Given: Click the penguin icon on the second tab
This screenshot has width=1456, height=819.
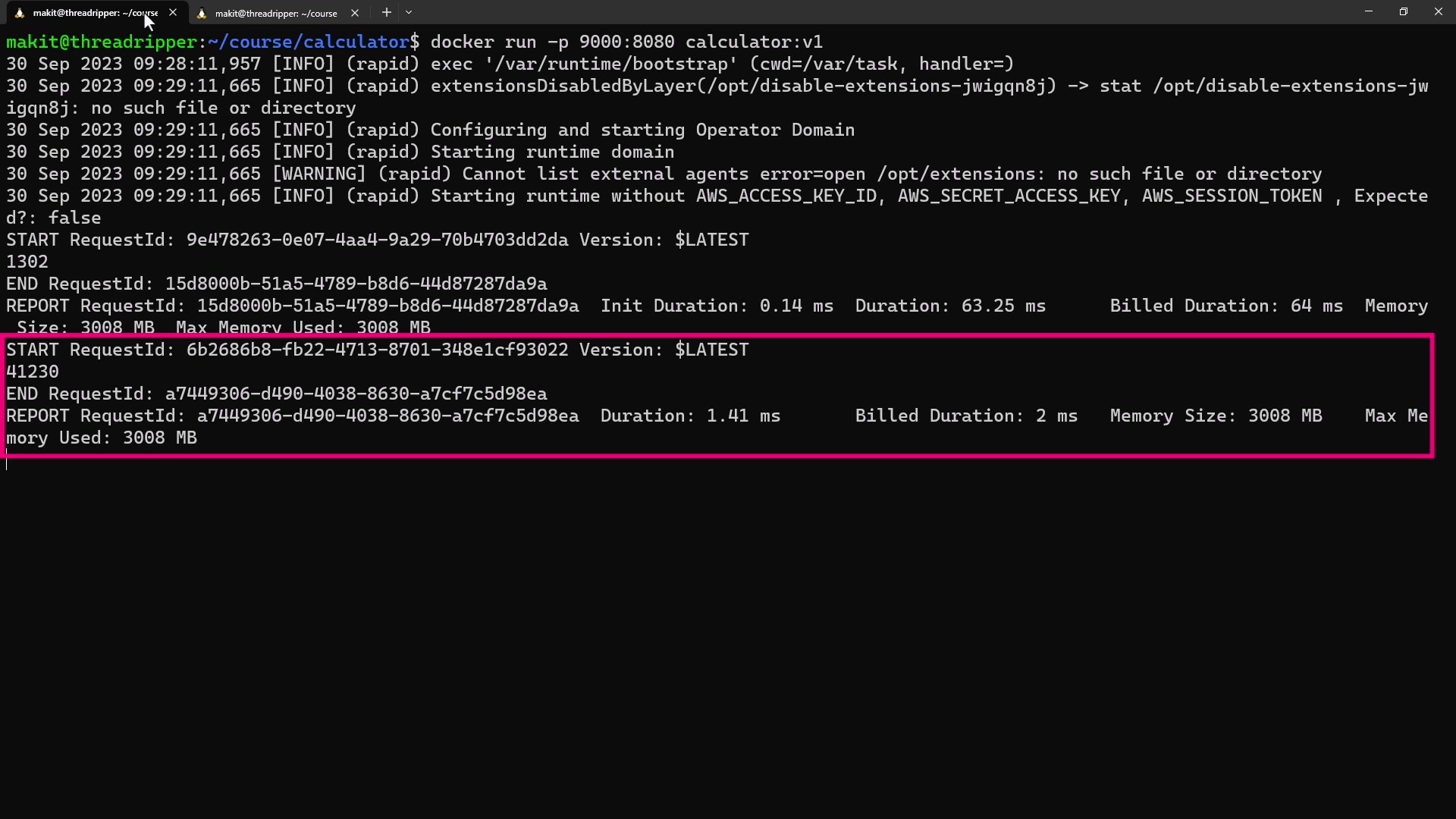Looking at the screenshot, I should [202, 13].
